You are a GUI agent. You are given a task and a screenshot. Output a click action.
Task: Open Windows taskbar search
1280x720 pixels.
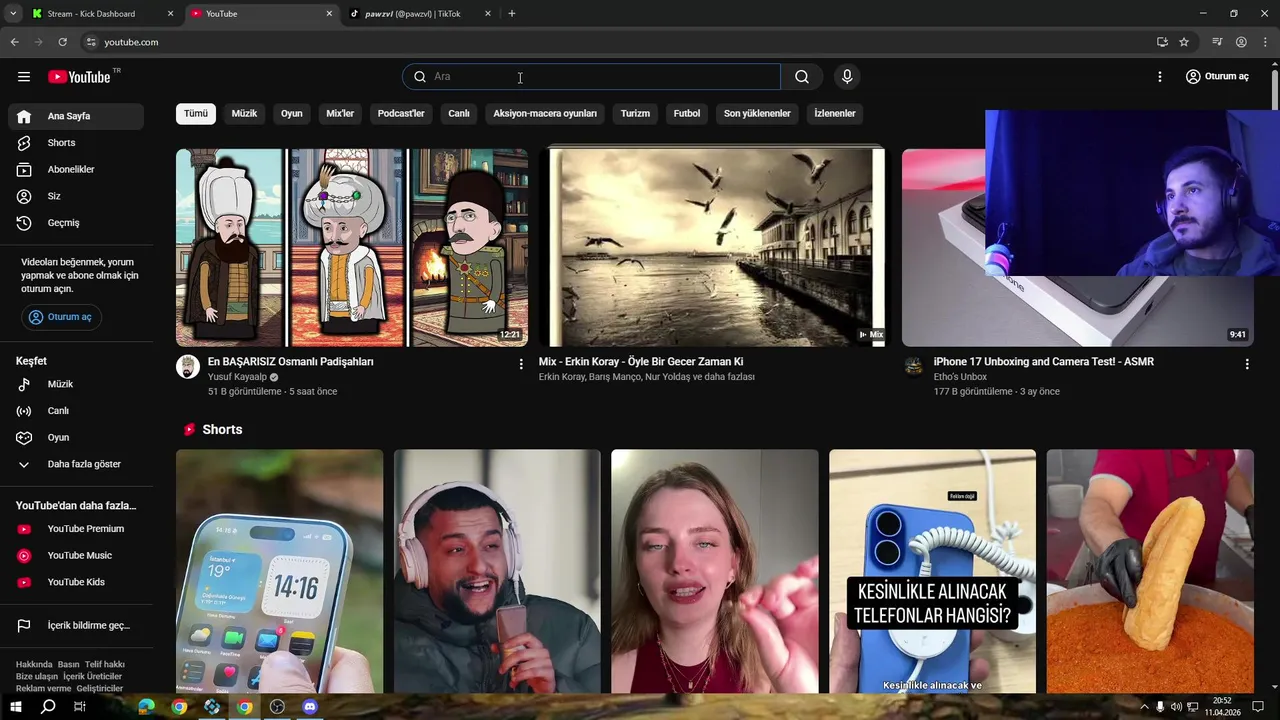(x=48, y=707)
